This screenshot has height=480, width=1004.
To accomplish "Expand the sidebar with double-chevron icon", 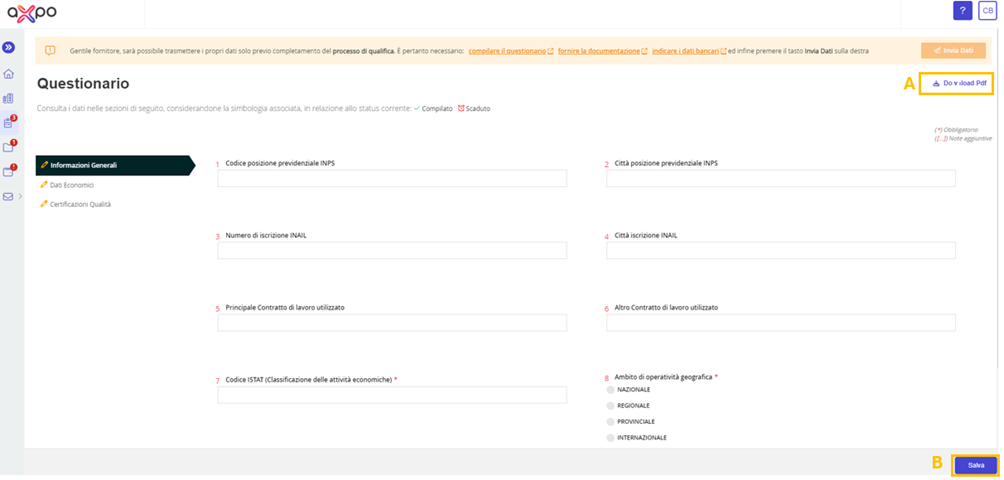I will point(9,47).
